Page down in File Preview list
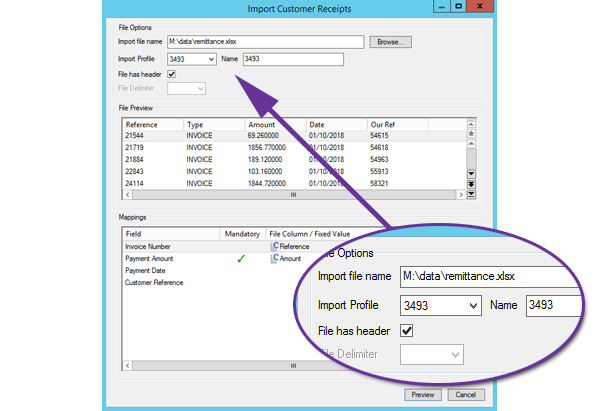 [x=471, y=184]
